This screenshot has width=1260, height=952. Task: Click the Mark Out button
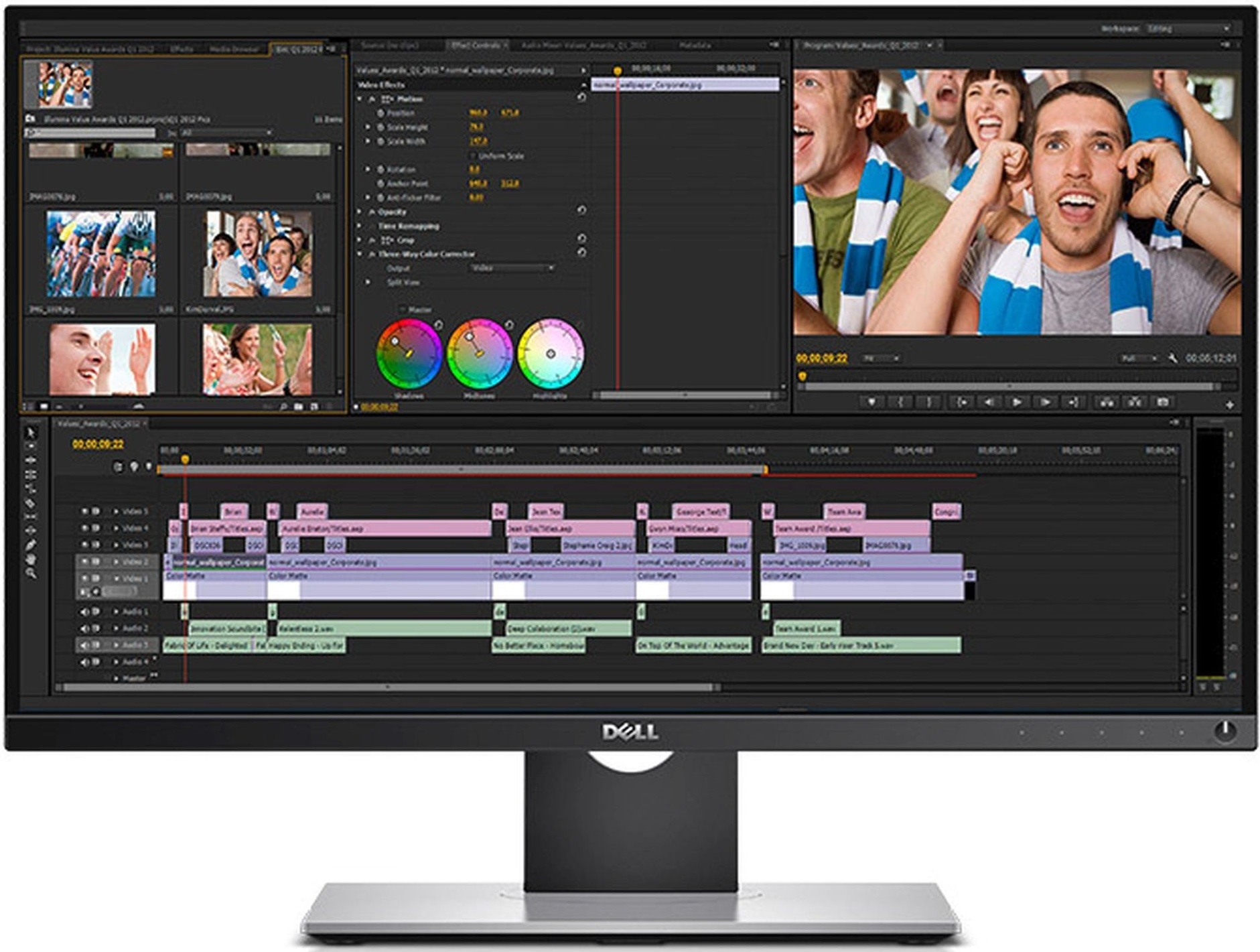coord(930,402)
